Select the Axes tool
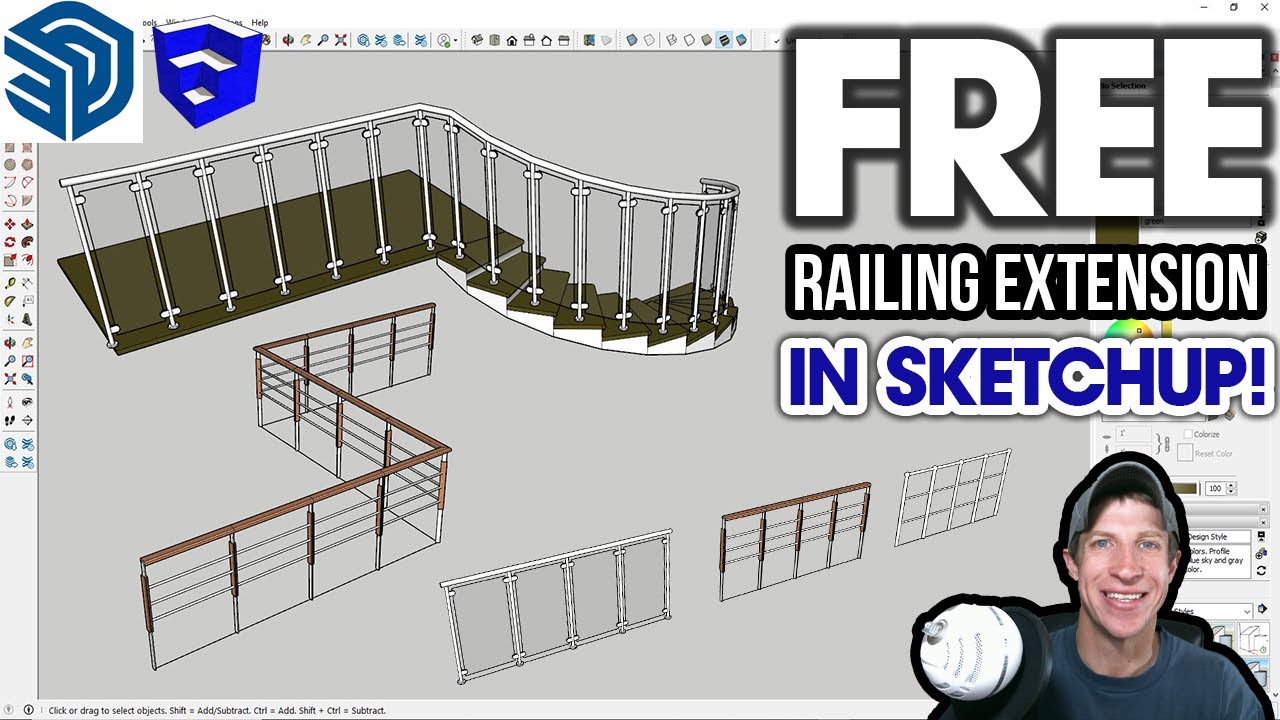This screenshot has width=1280, height=720. (x=10, y=318)
